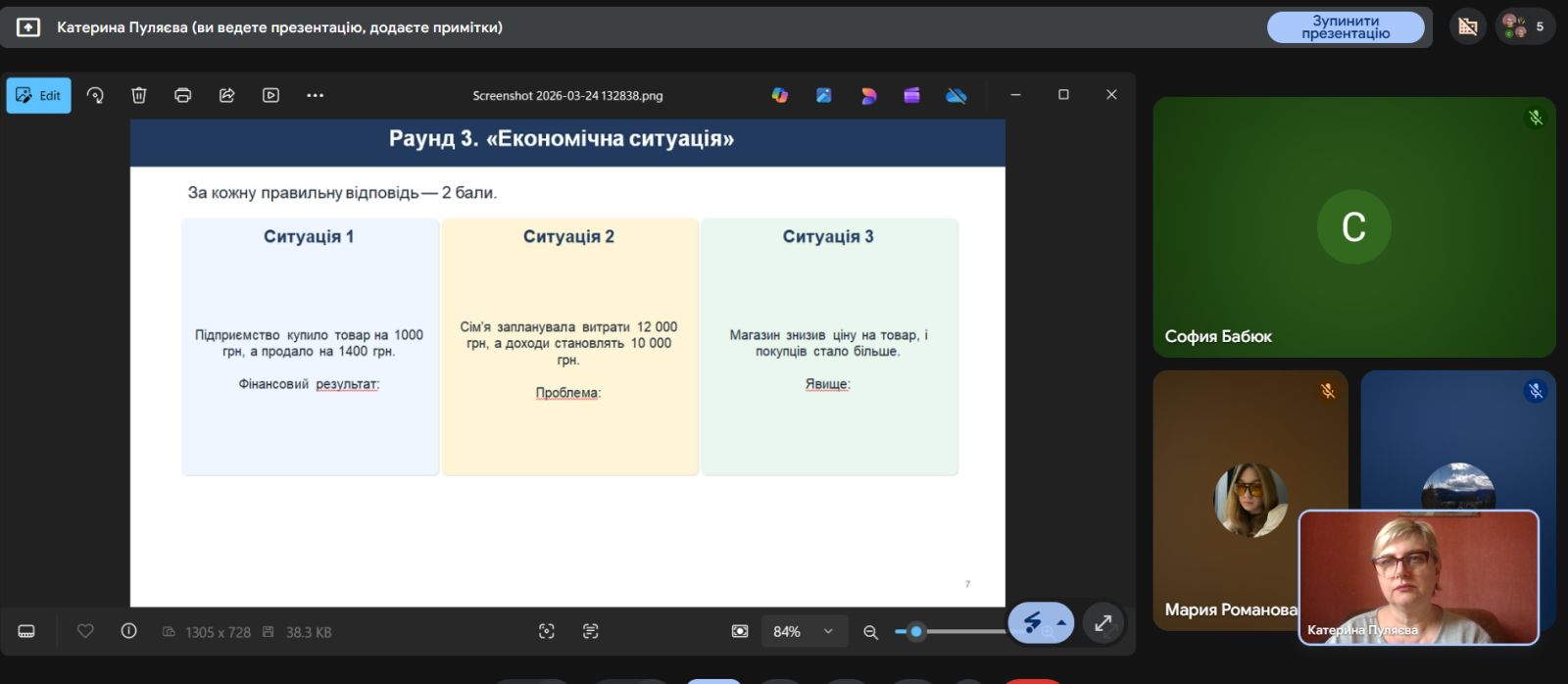Click the zoom out magnifier icon
The image size is (1568, 684).
pos(870,633)
